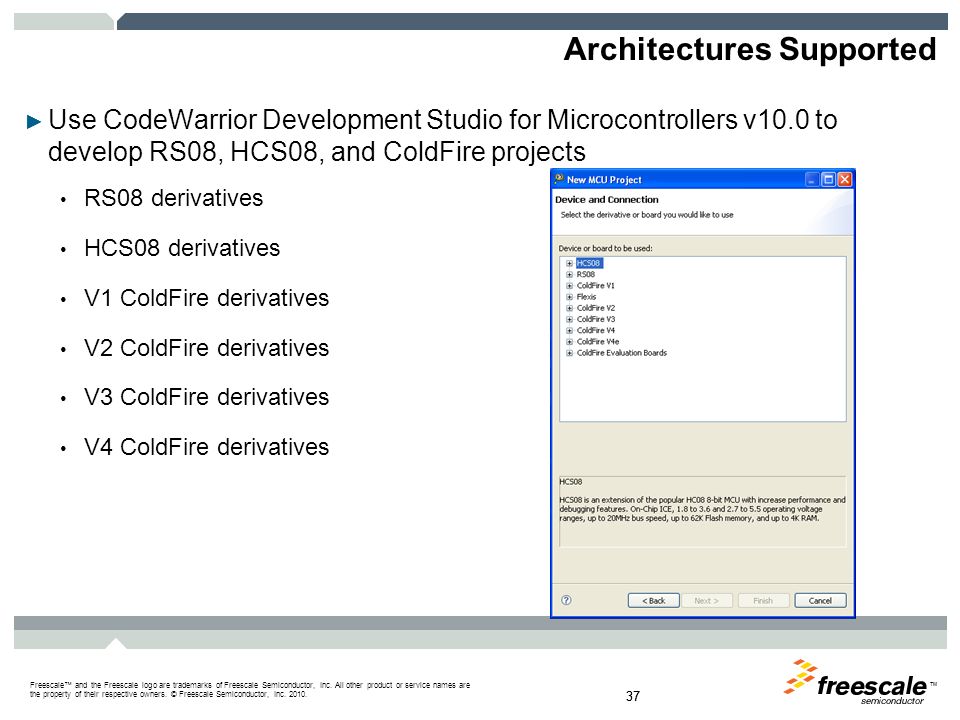960x720 pixels.
Task: Expand the ColdFire V3 node
Action: point(569,320)
